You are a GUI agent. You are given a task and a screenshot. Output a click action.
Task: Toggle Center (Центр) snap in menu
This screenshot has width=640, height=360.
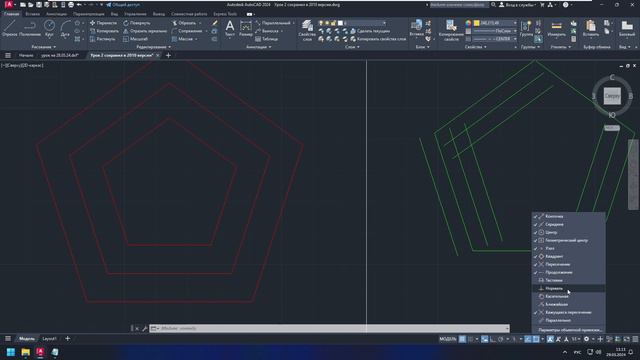pyautogui.click(x=569, y=232)
